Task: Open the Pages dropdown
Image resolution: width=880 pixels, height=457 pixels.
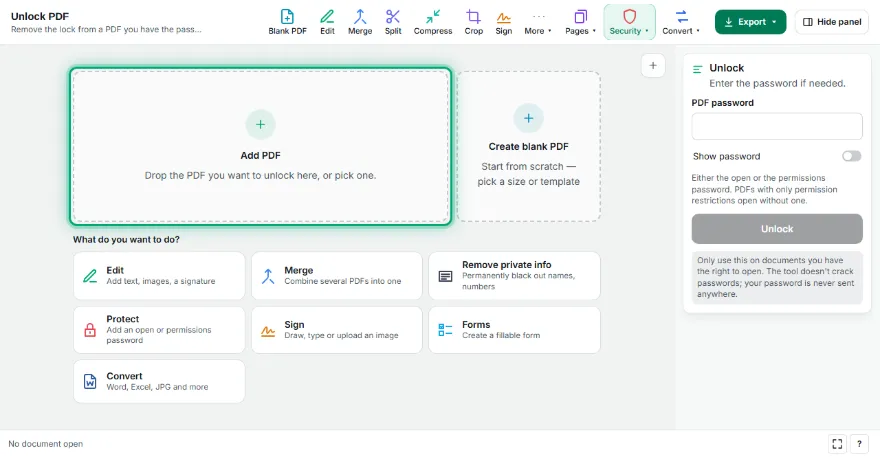Action: click(580, 22)
